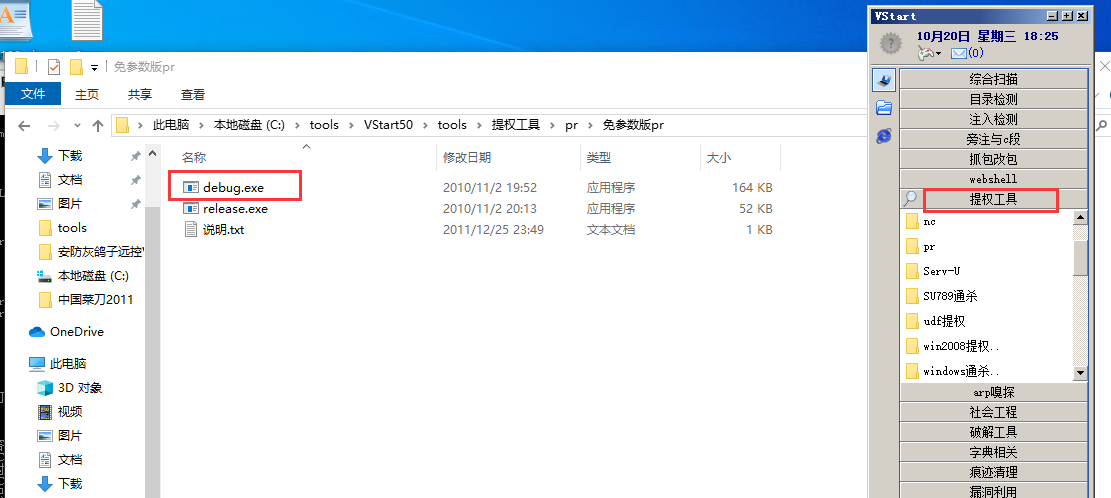Open the 文件 ribbon tab
1111x498 pixels.
(x=33, y=94)
